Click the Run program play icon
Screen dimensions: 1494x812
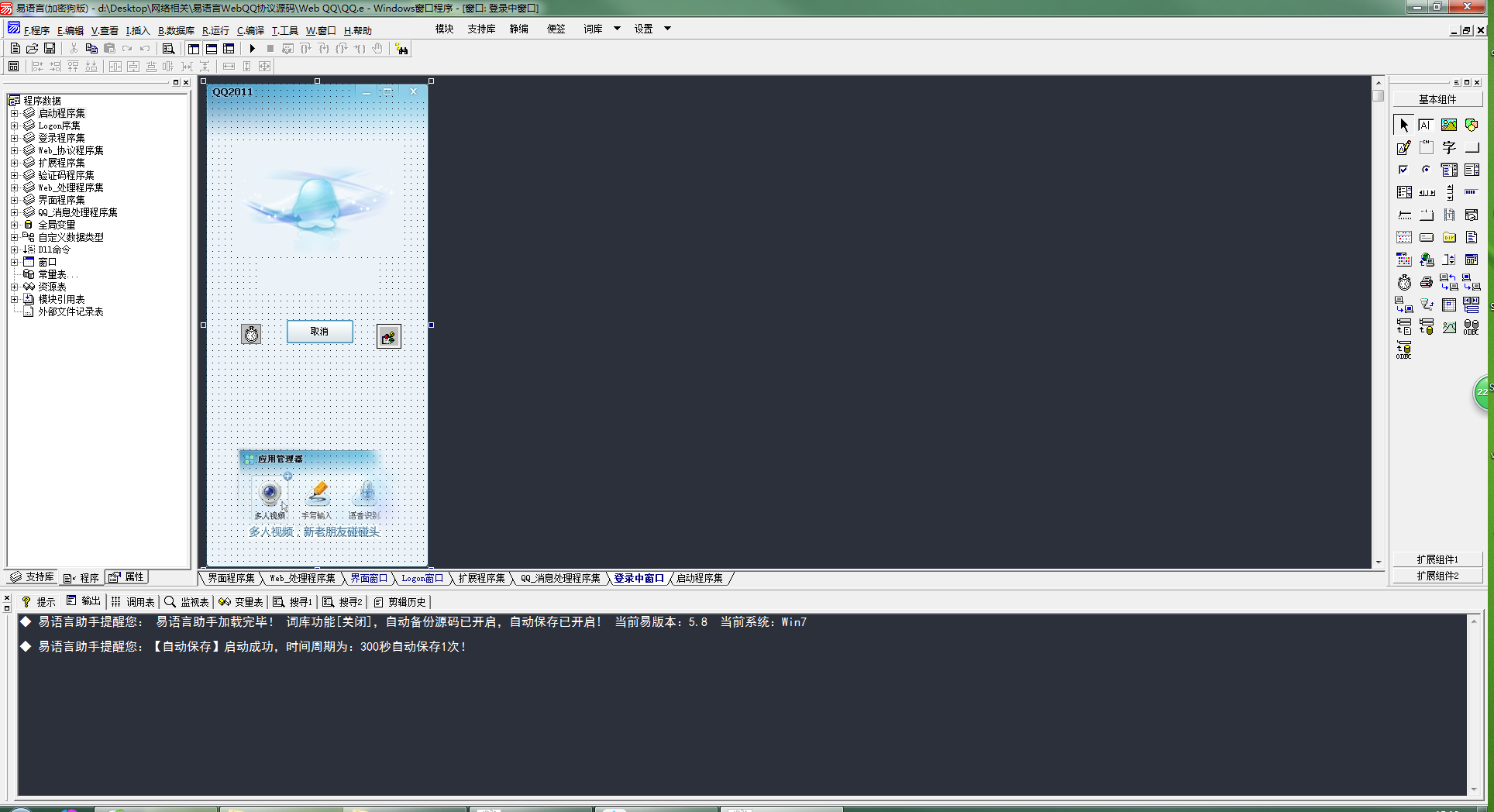[x=252, y=48]
